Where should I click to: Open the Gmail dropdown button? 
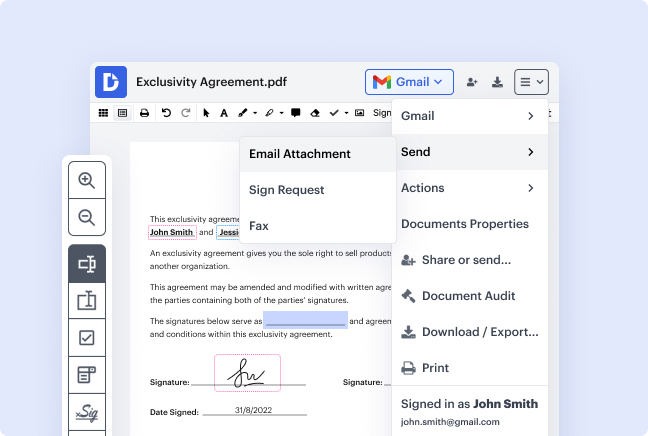(x=409, y=82)
